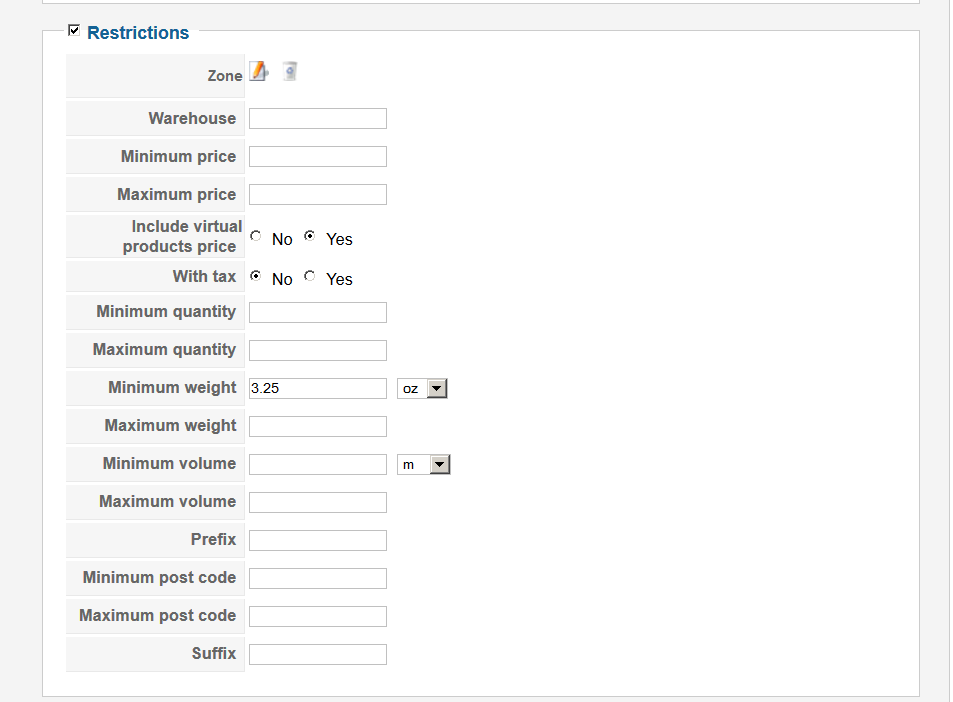Image resolution: width=953 pixels, height=702 pixels.
Task: Select No for Include virtual products price
Action: (x=256, y=237)
